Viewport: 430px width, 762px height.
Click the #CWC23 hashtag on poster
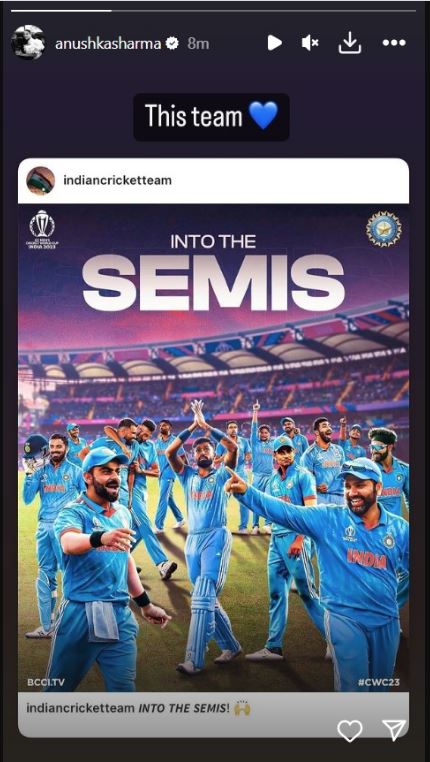(378, 682)
